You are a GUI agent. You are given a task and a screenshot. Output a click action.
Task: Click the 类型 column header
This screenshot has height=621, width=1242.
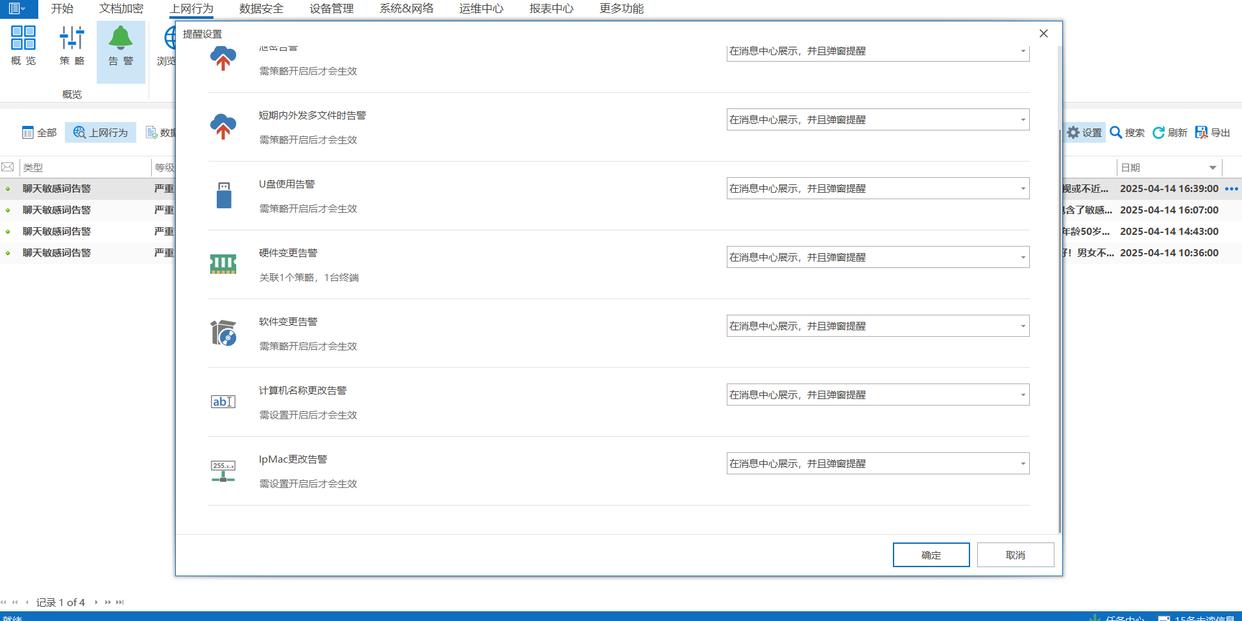84,167
